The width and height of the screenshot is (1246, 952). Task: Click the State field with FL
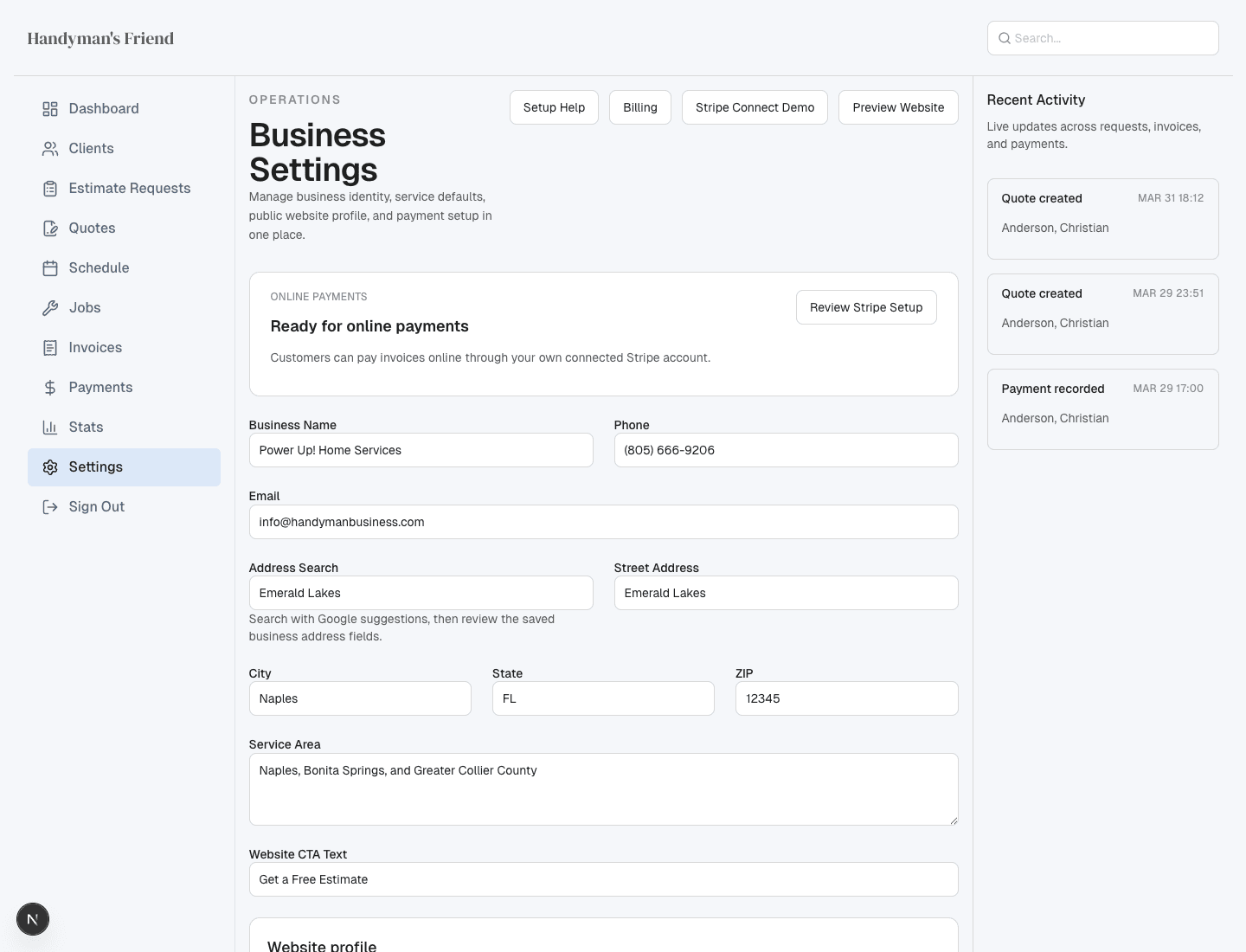point(603,698)
